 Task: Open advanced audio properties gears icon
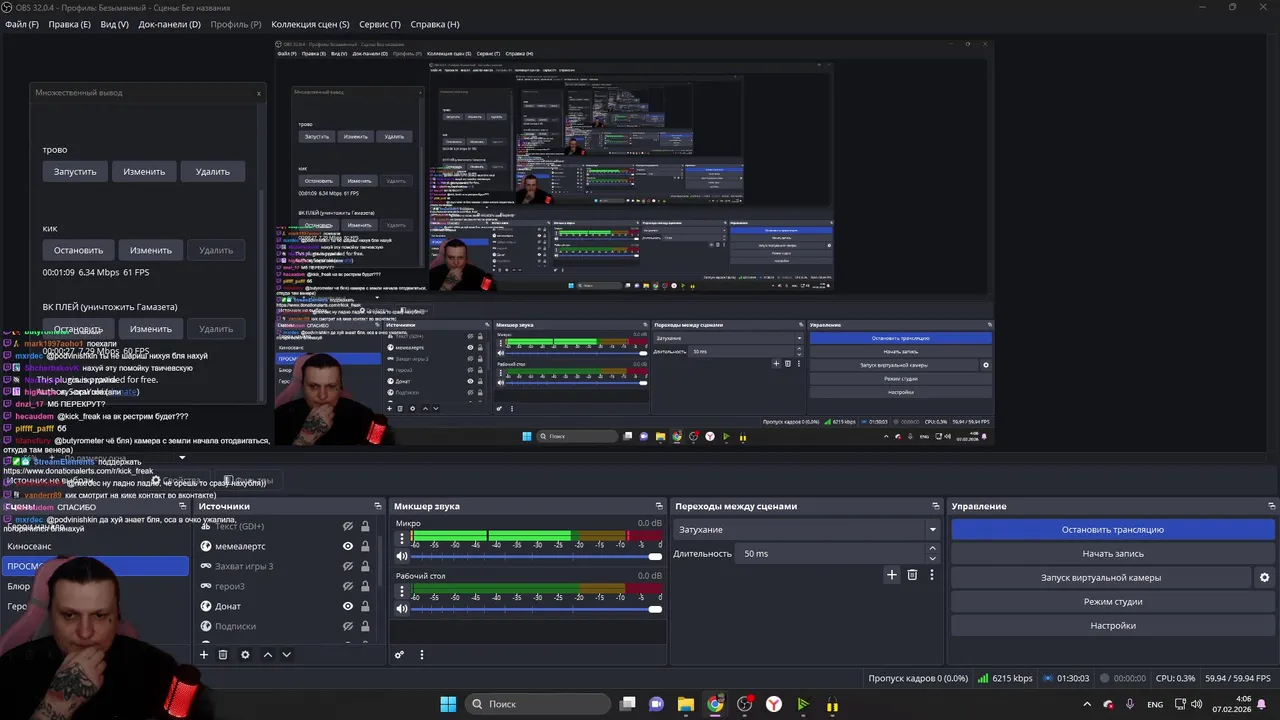tap(399, 655)
